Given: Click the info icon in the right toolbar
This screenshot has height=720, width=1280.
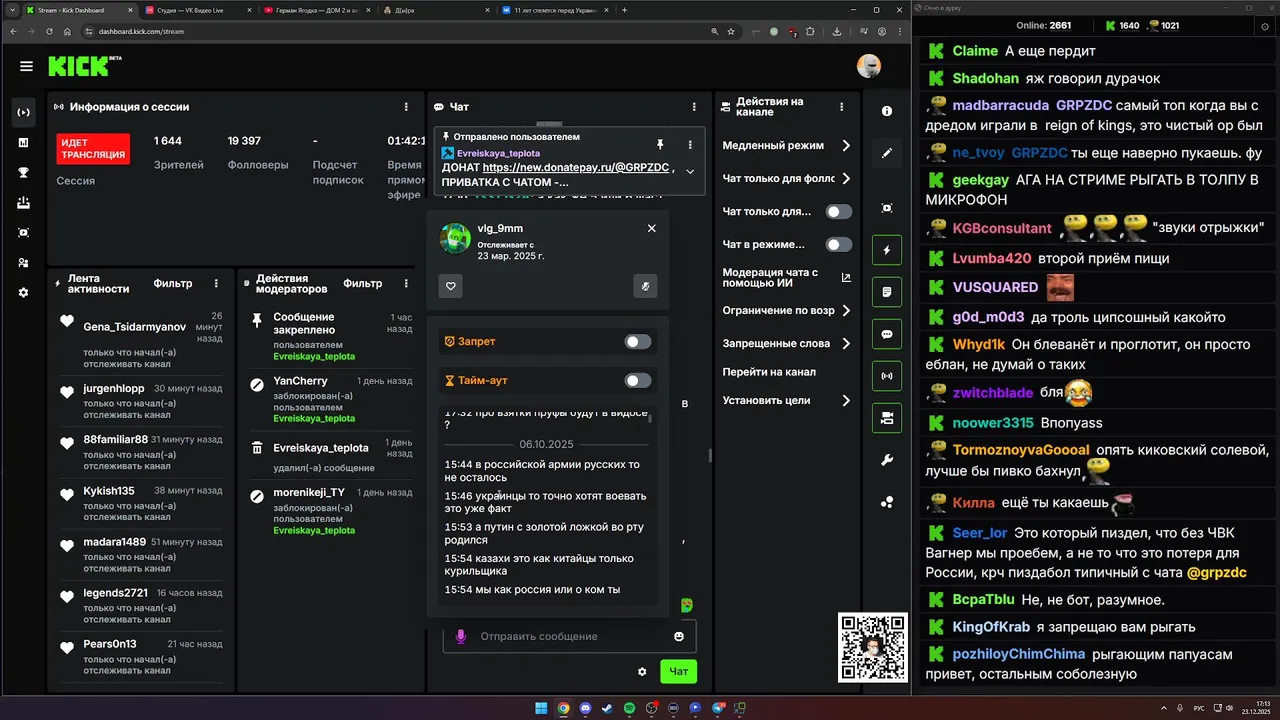Looking at the screenshot, I should click(x=887, y=111).
